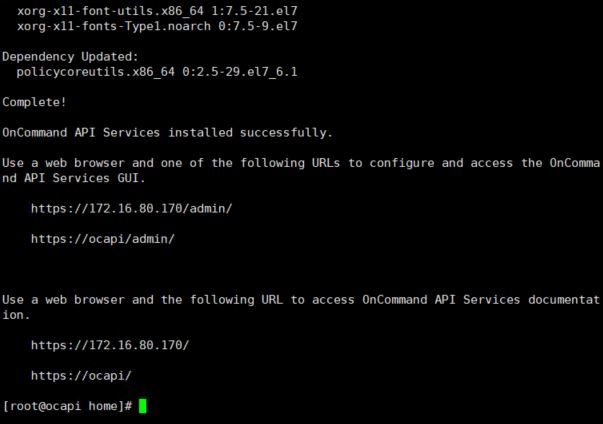Click the green terminal cursor block

(142, 406)
